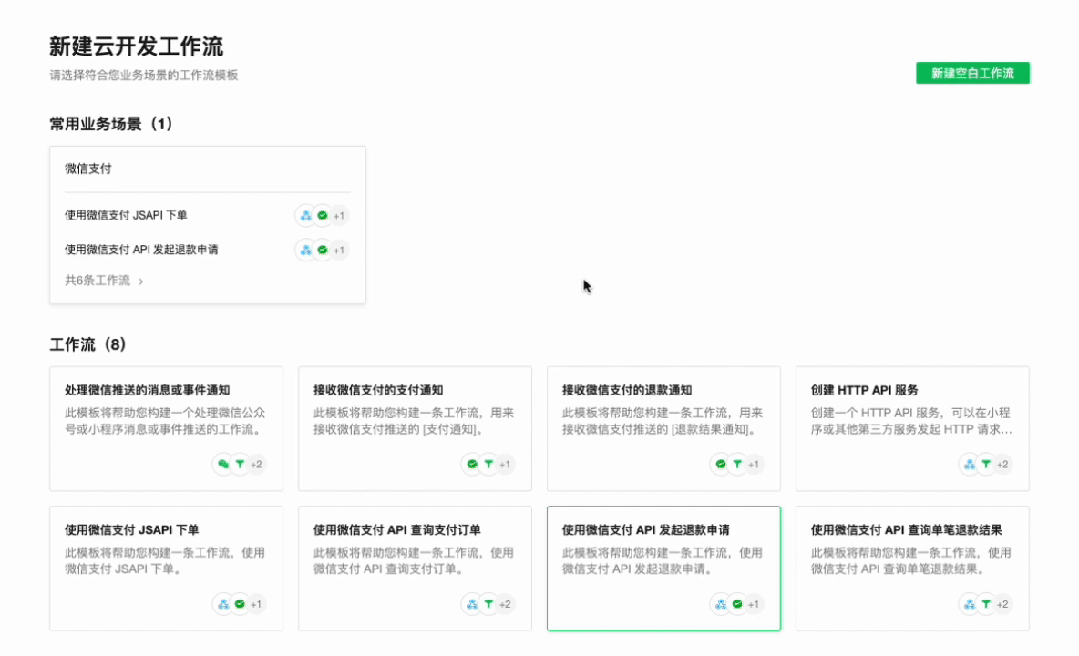Image resolution: width=1079 pixels, height=656 pixels.
Task: Click the blue cloud icon on the JSAPI 下单 workflow card
Action: [x=223, y=604]
